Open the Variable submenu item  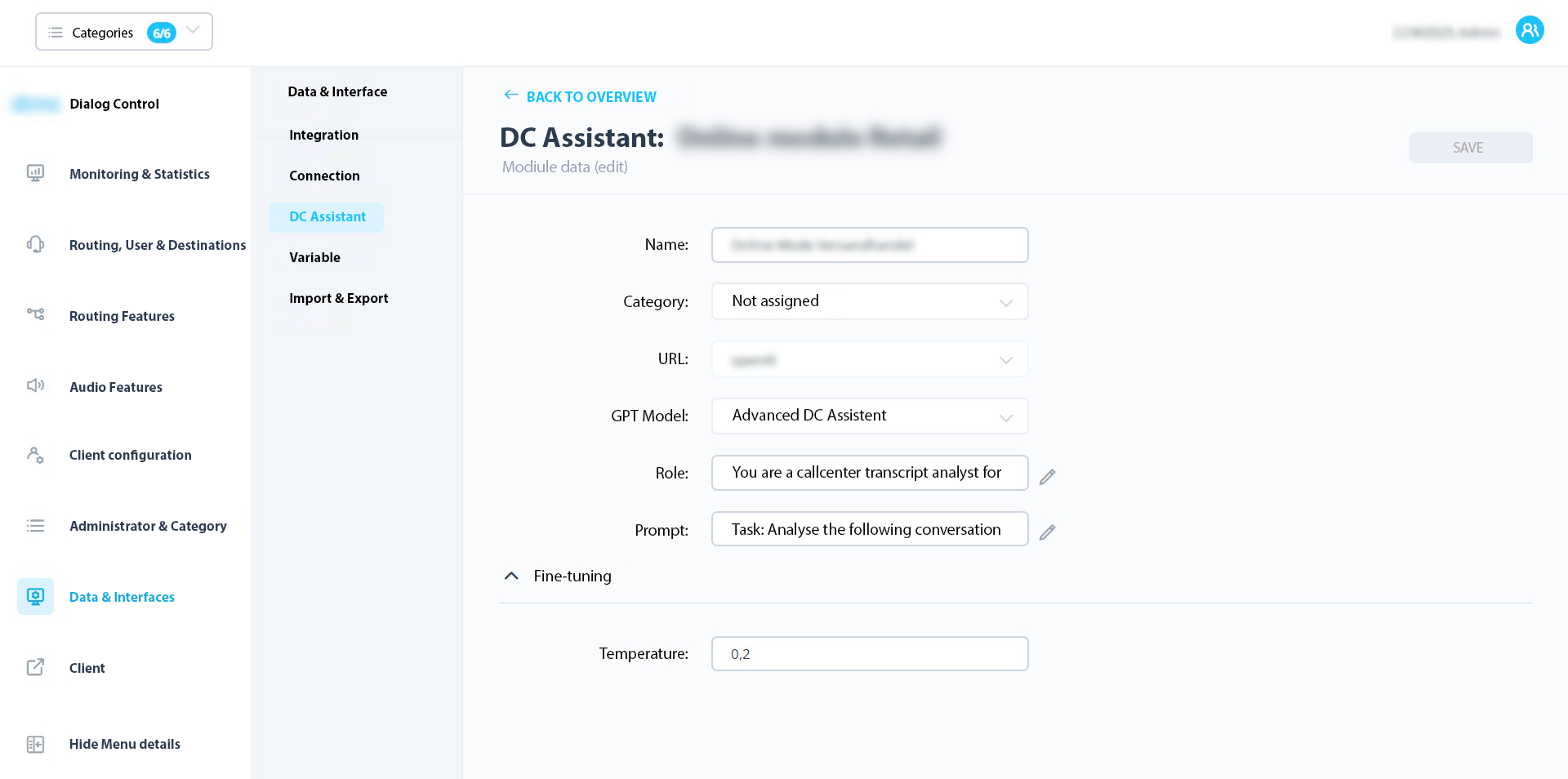(x=314, y=257)
